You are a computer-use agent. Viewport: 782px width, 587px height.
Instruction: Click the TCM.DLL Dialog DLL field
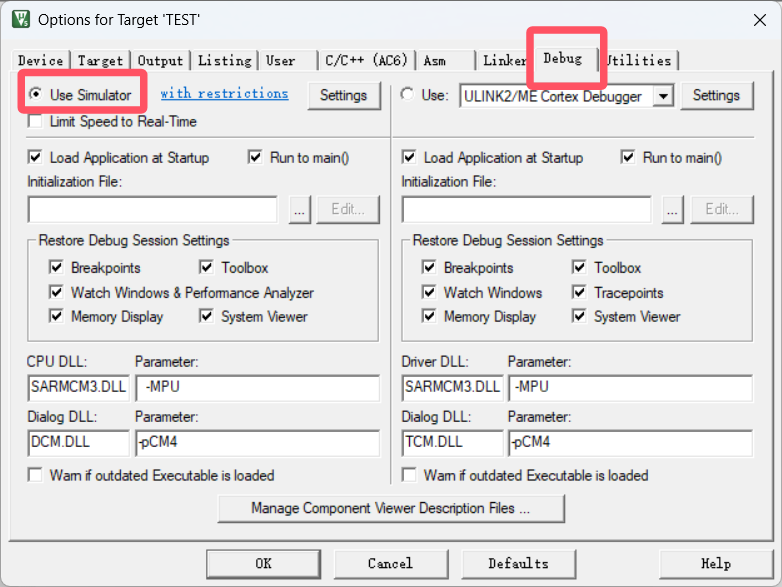(452, 443)
